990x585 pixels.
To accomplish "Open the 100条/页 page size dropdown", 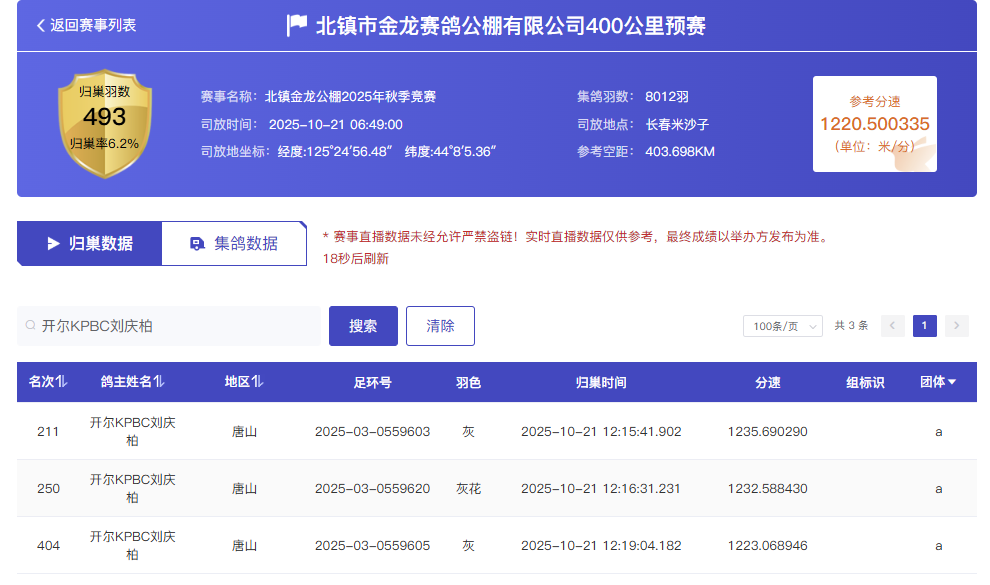I will 782,326.
